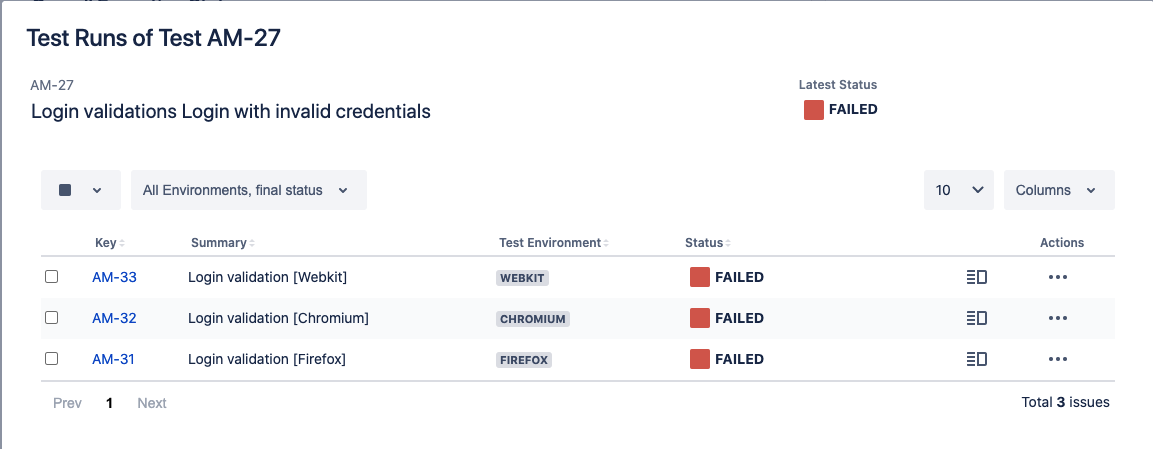
Task: Tick the checkbox for AM-33 row
Action: point(51,276)
